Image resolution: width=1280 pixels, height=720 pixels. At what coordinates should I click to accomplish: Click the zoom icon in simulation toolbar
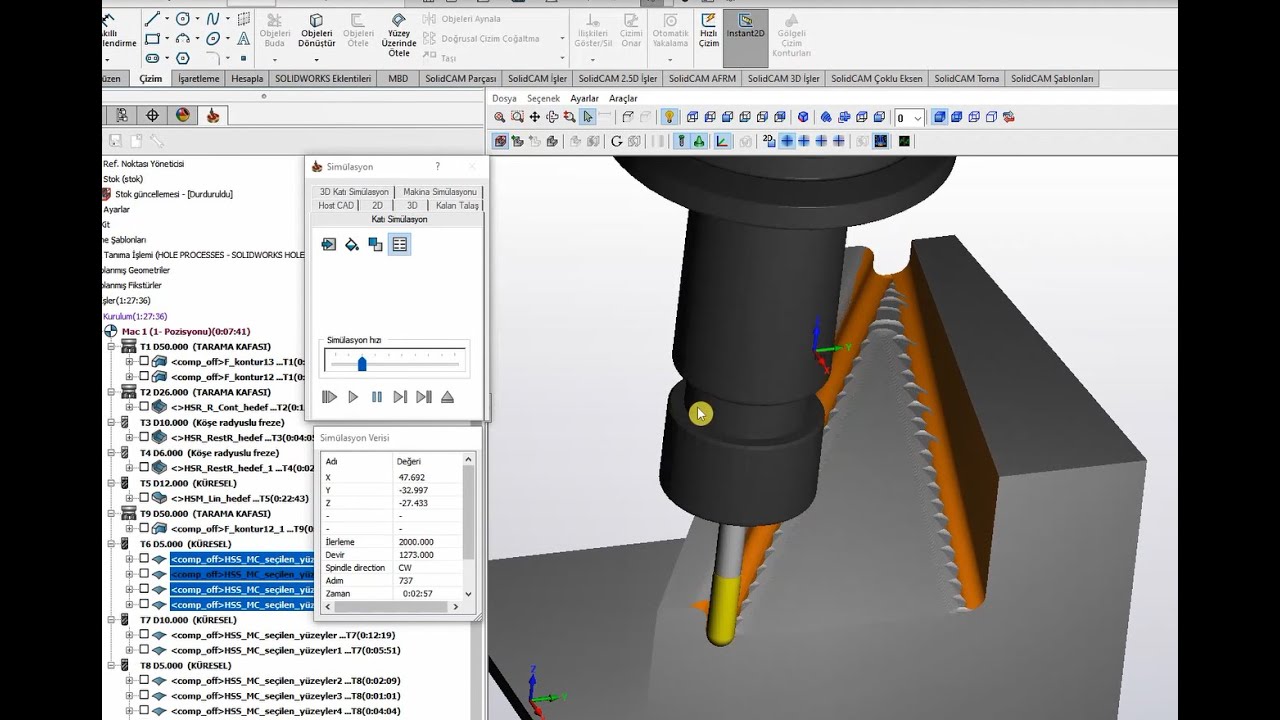tap(500, 117)
